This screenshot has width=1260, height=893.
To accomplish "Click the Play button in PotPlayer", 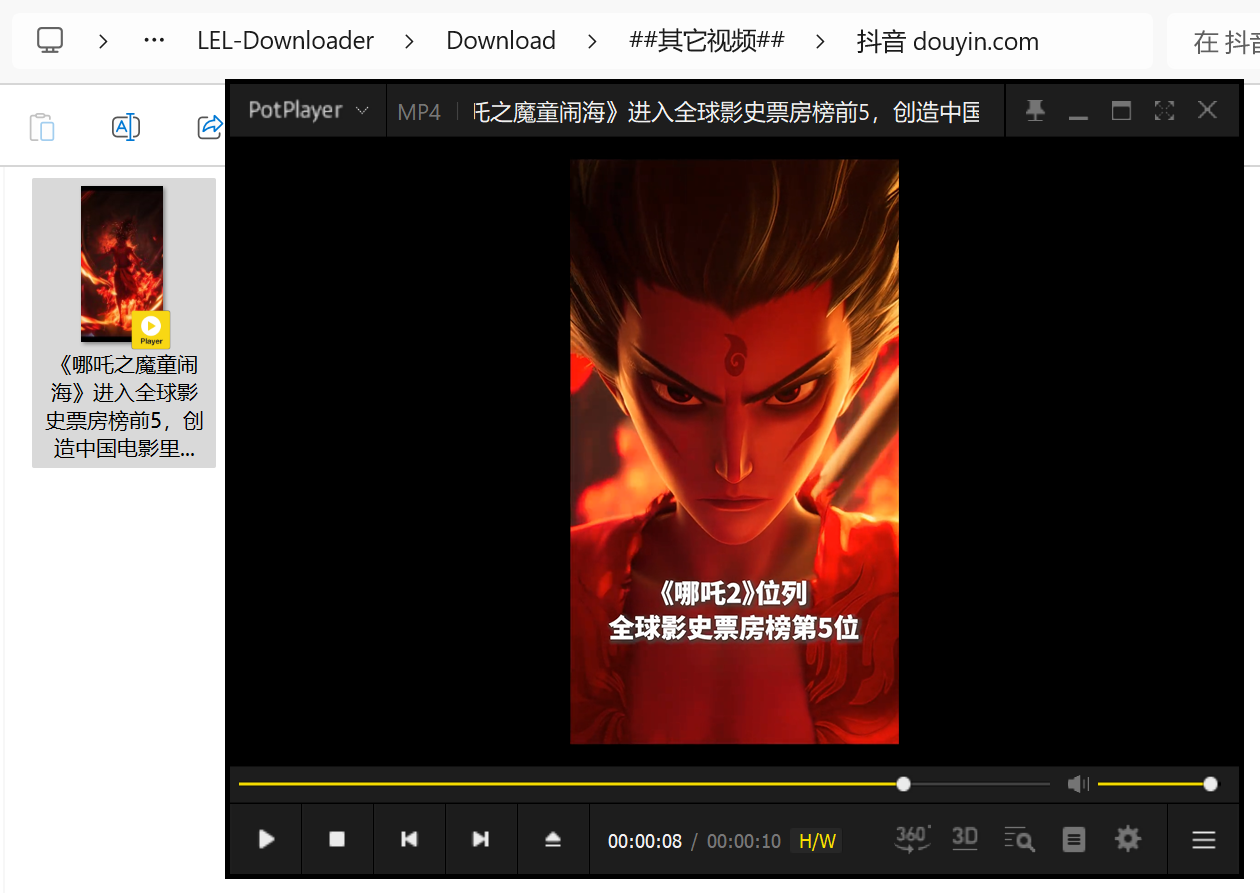I will (x=266, y=840).
